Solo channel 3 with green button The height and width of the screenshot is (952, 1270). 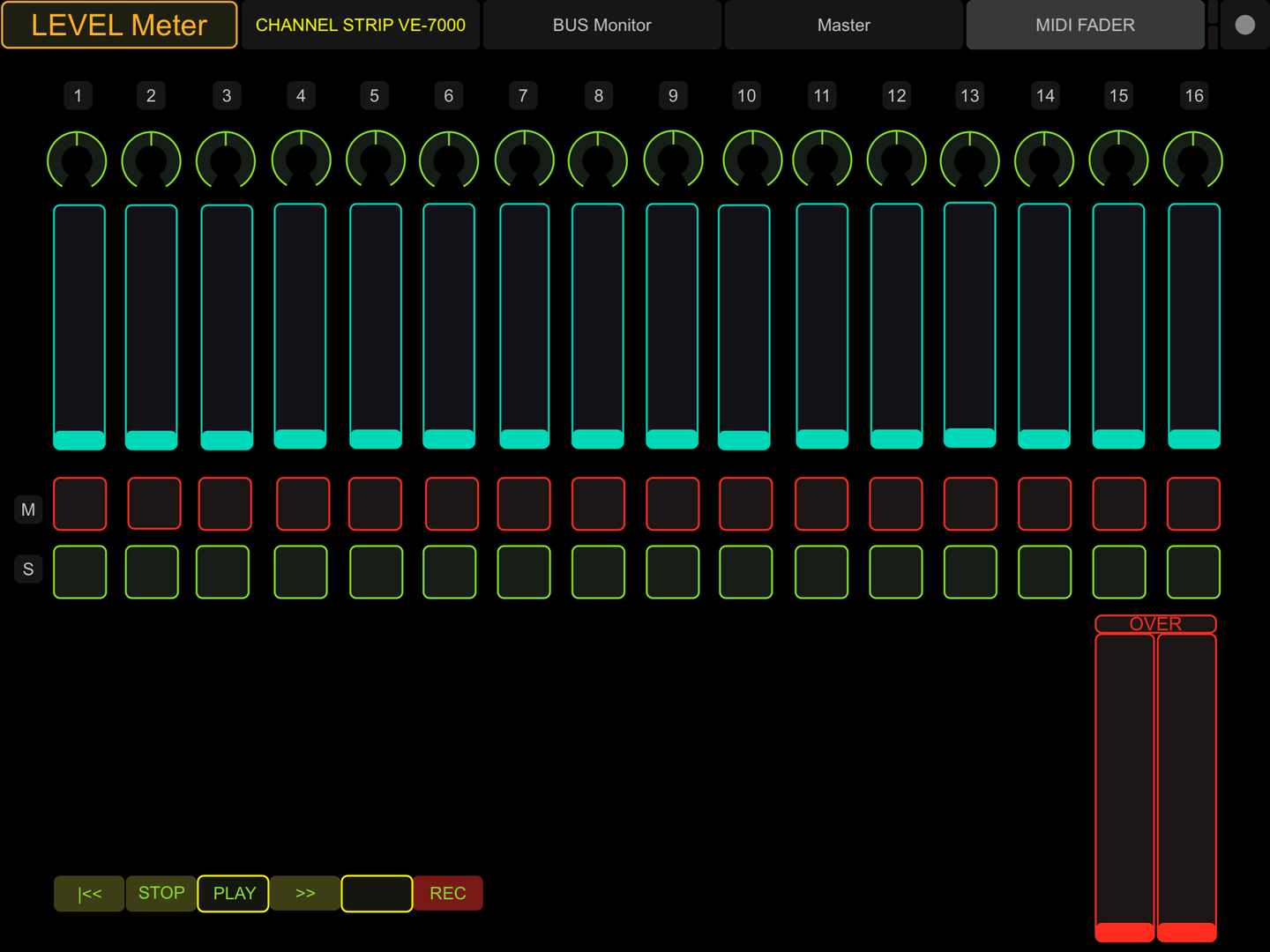point(222,572)
